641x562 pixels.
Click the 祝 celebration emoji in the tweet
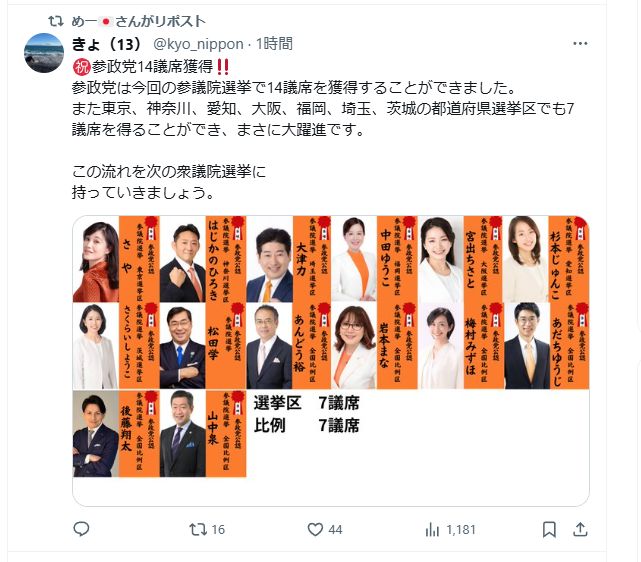[81, 67]
